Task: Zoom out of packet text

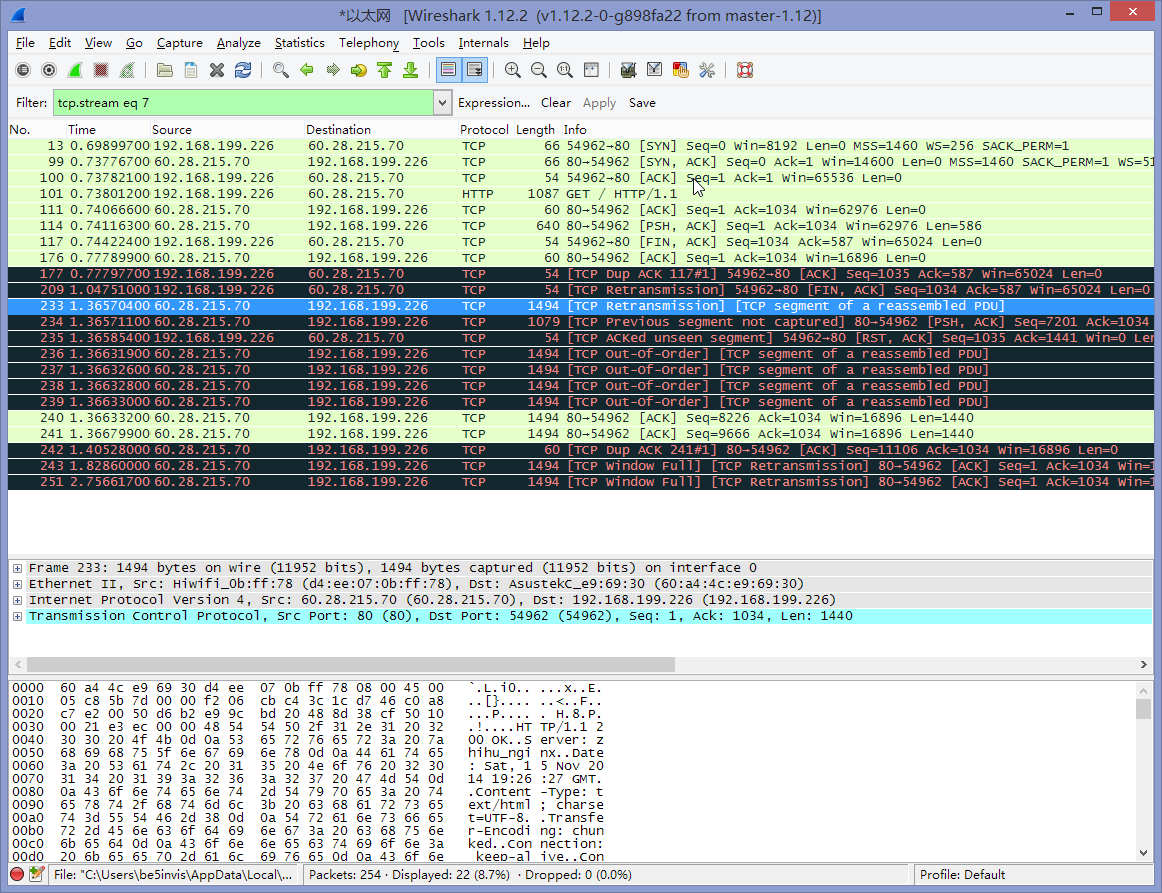Action: 539,70
